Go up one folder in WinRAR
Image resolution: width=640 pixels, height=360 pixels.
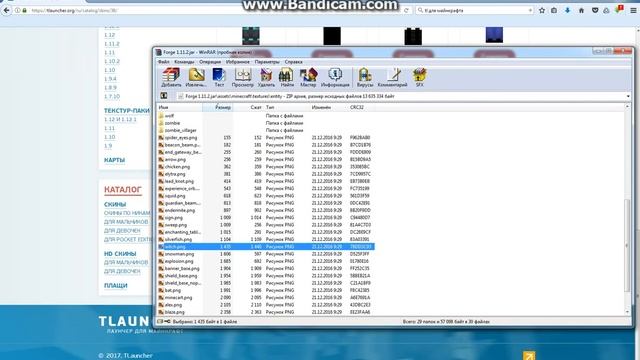coord(164,96)
